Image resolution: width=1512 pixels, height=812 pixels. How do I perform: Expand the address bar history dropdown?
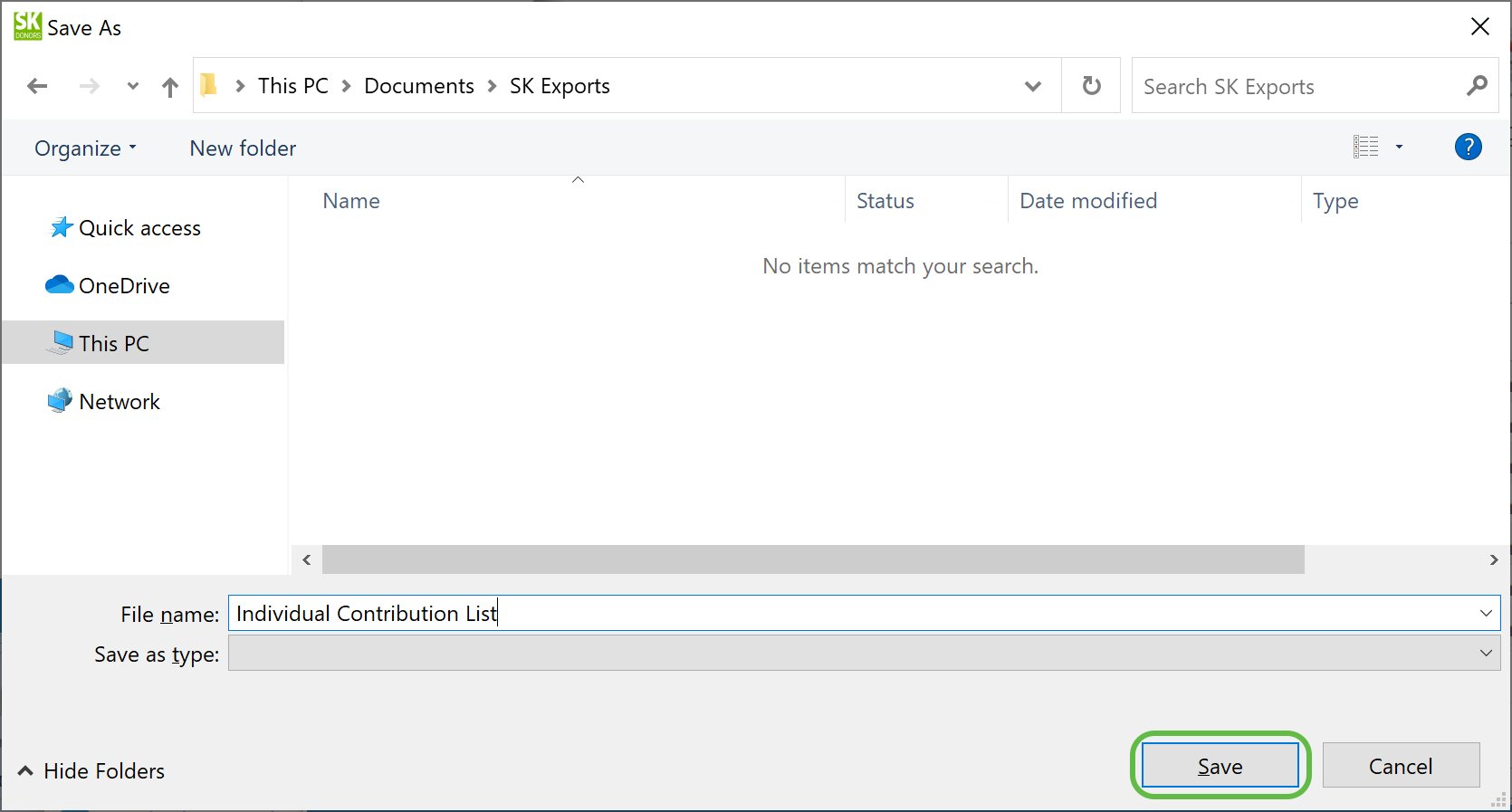1032,87
